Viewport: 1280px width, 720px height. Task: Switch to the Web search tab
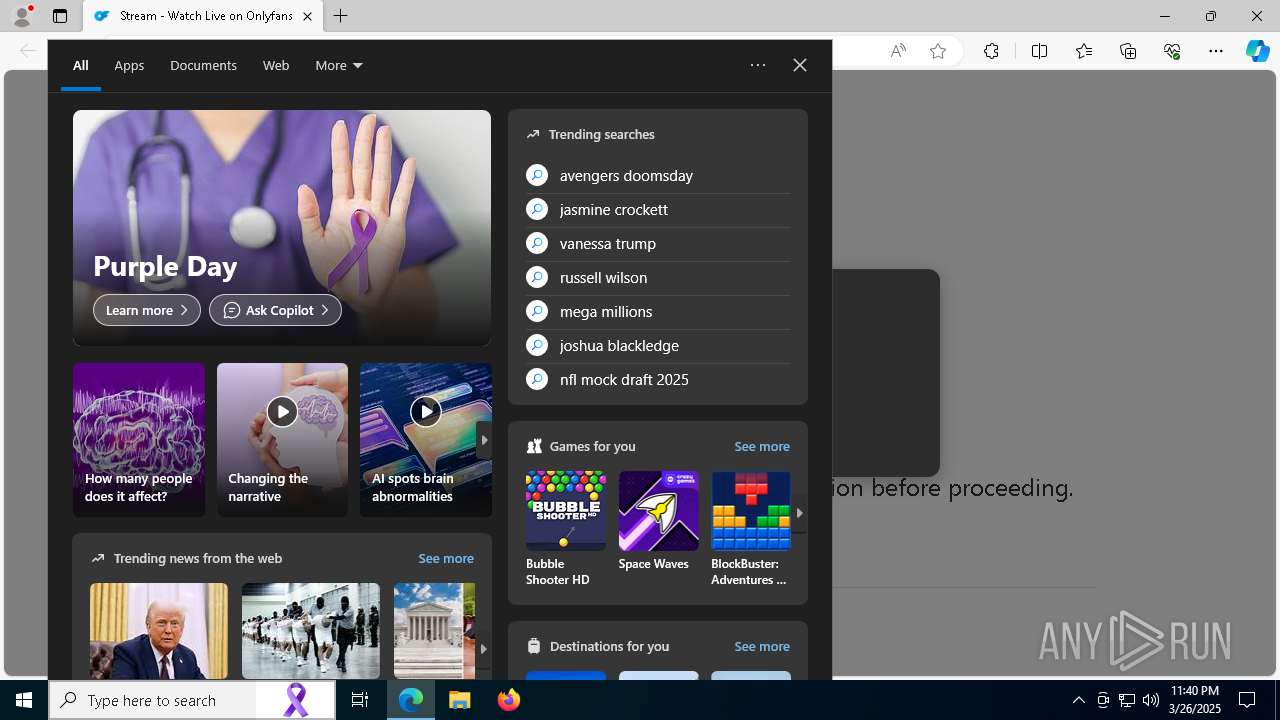coord(276,65)
